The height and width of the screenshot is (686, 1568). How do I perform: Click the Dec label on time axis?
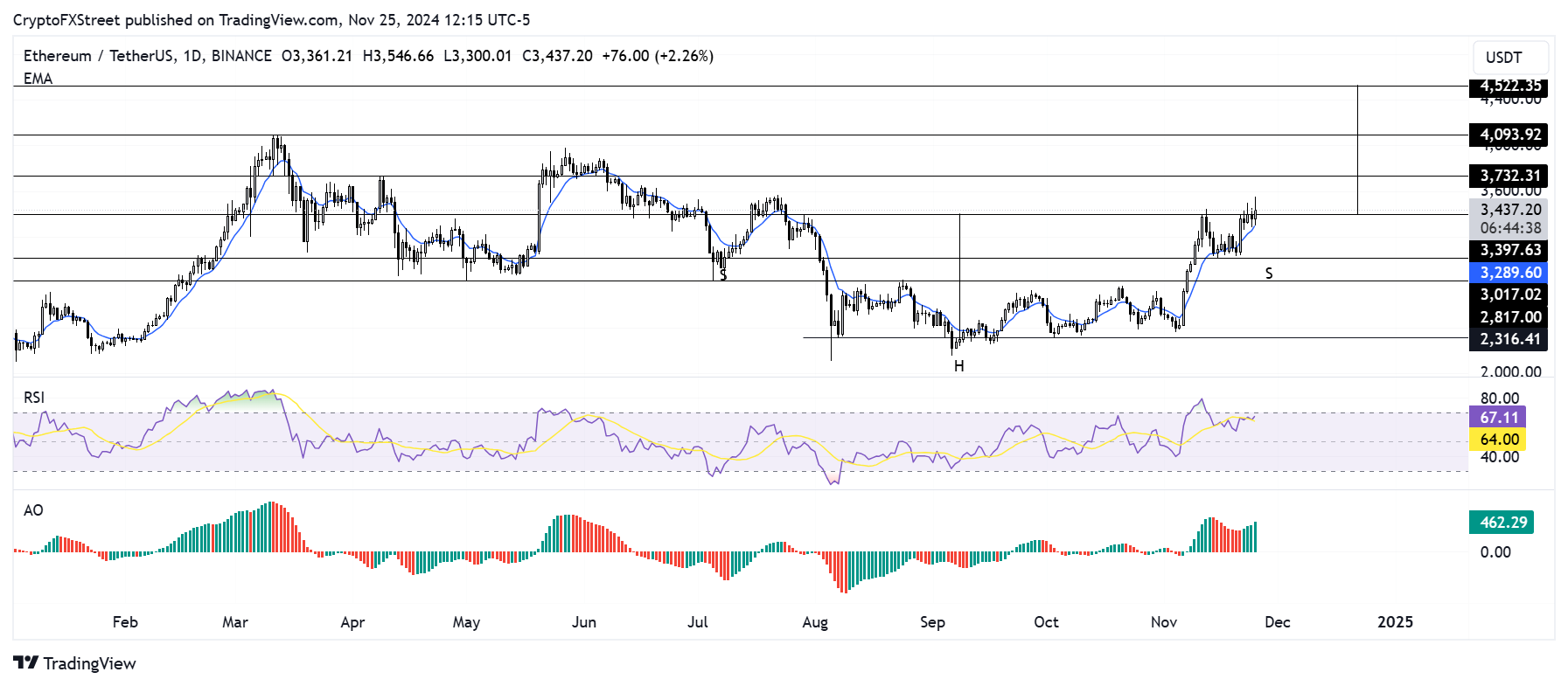[1278, 622]
